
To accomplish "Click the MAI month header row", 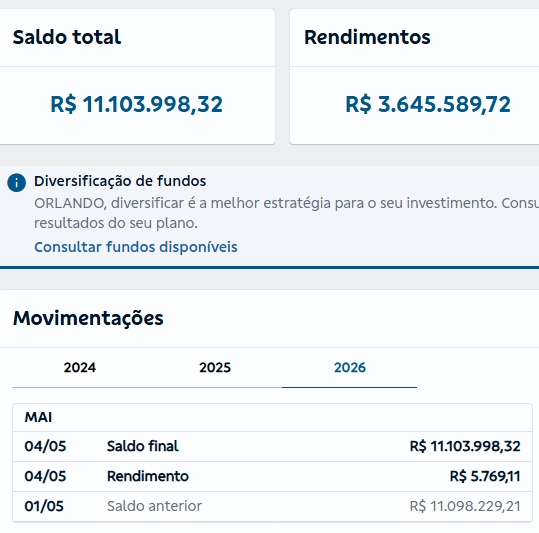I will (x=272, y=418).
